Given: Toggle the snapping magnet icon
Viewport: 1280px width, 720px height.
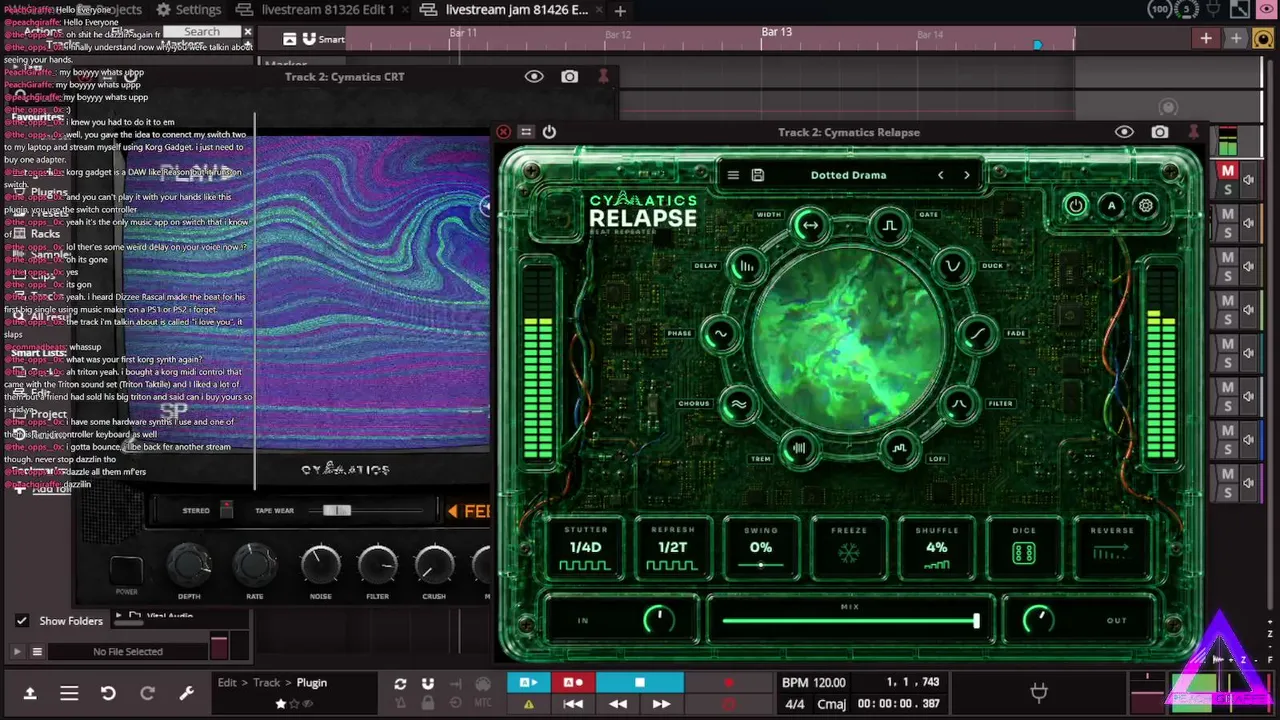Looking at the screenshot, I should click(x=428, y=684).
